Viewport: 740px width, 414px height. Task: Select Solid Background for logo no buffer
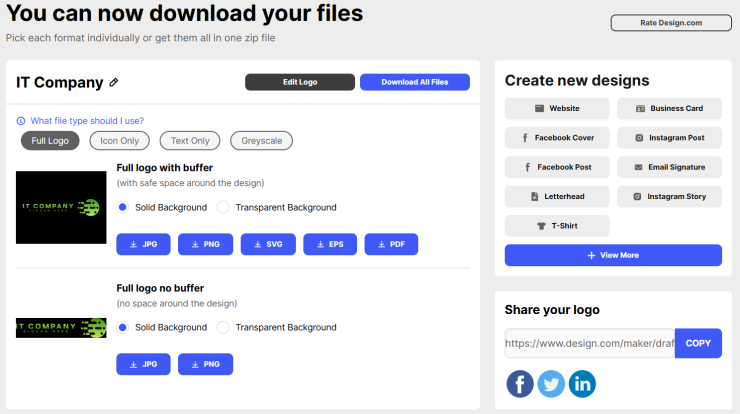click(123, 327)
